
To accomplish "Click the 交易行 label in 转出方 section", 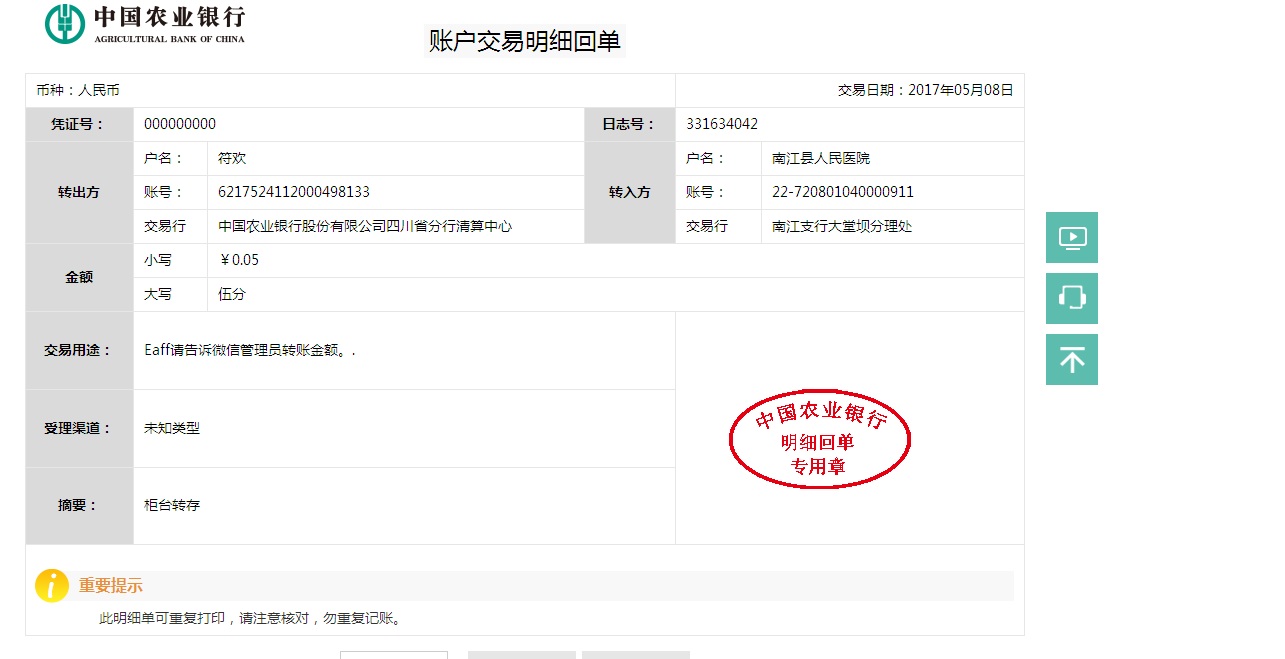I will (x=165, y=226).
